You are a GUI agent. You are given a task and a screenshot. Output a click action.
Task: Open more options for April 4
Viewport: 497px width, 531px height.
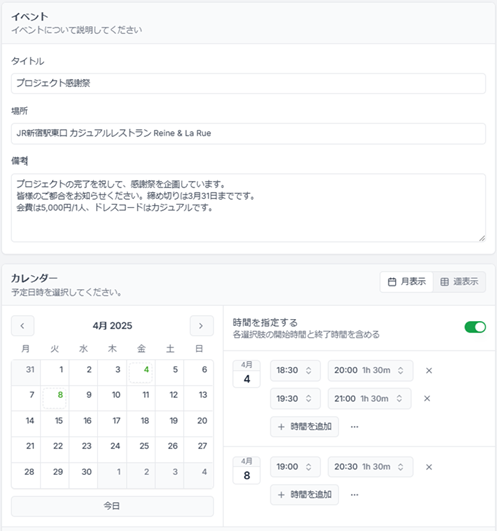click(x=354, y=427)
